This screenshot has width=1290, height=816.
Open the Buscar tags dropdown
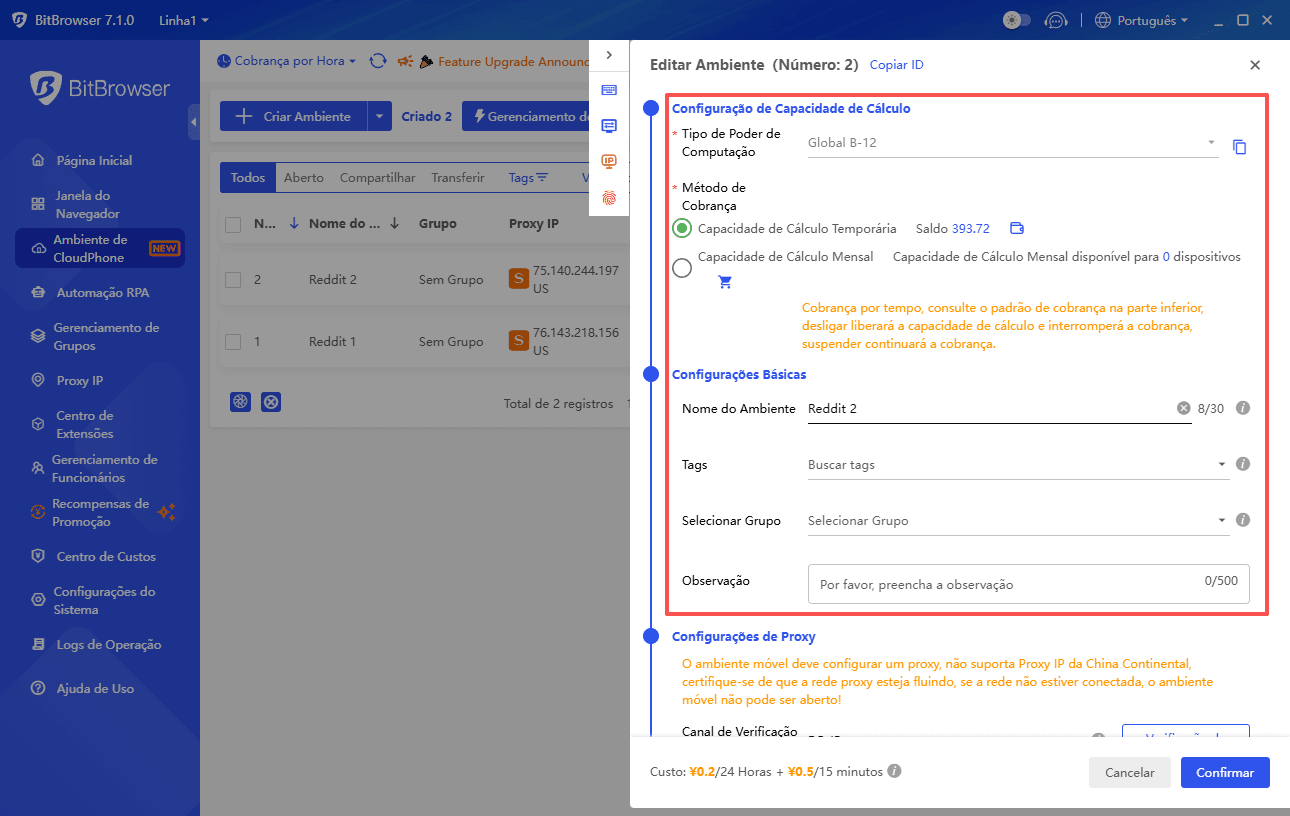click(x=1018, y=465)
